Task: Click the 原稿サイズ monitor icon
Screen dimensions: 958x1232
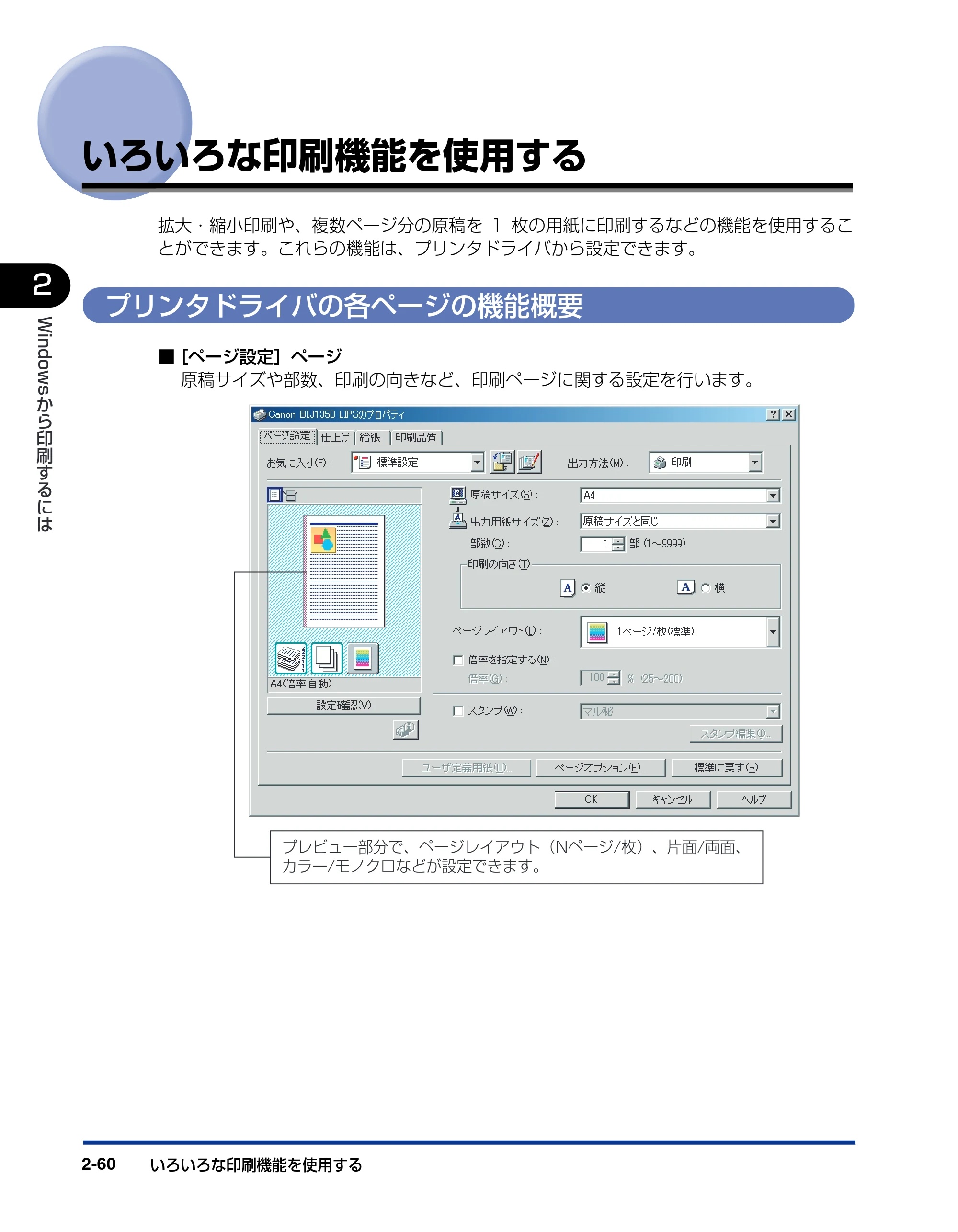Action: [x=457, y=495]
